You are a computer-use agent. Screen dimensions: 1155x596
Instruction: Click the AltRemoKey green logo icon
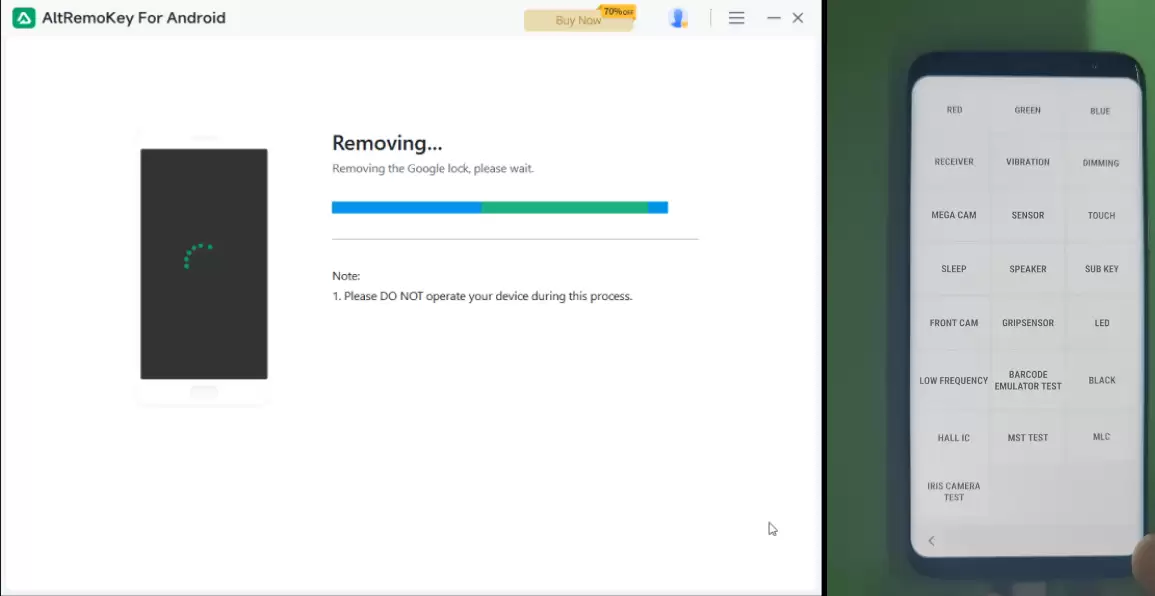(24, 18)
